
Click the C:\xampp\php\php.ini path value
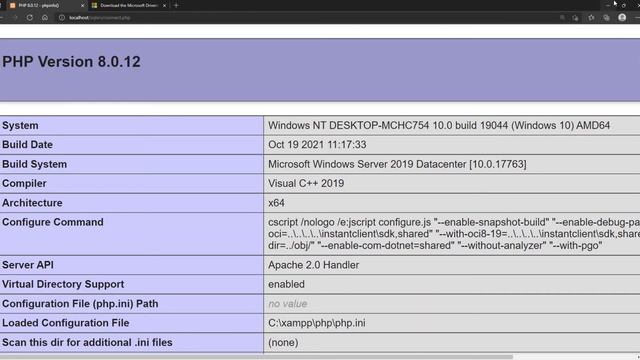[x=317, y=323]
